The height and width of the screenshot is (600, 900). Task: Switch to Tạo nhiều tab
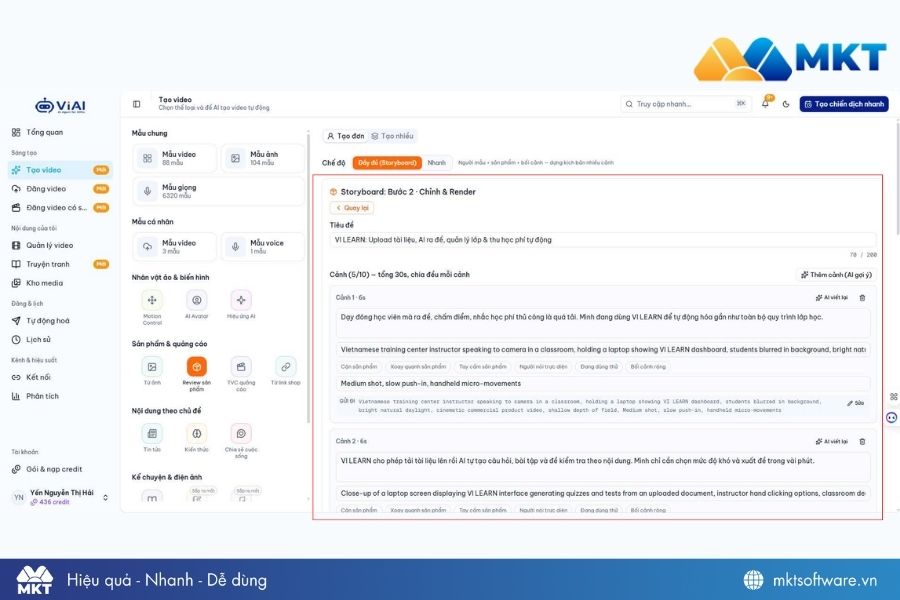click(x=393, y=136)
